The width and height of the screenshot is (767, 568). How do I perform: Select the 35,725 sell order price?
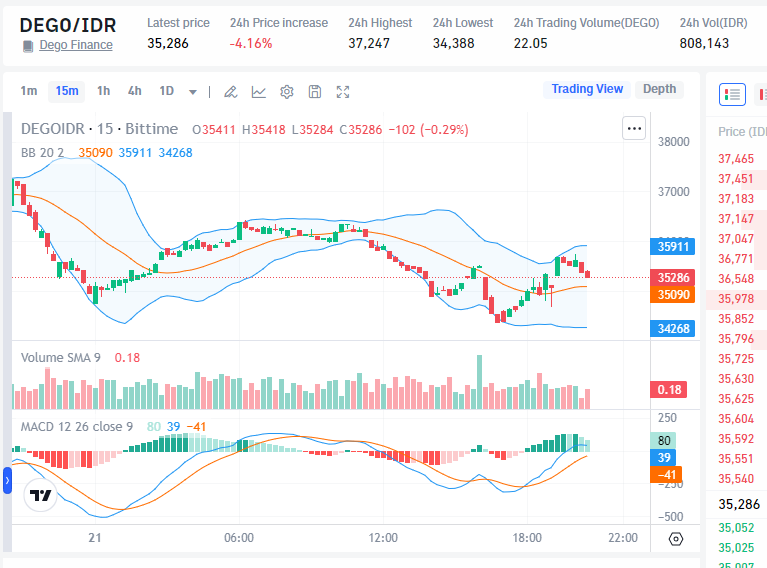(x=736, y=359)
